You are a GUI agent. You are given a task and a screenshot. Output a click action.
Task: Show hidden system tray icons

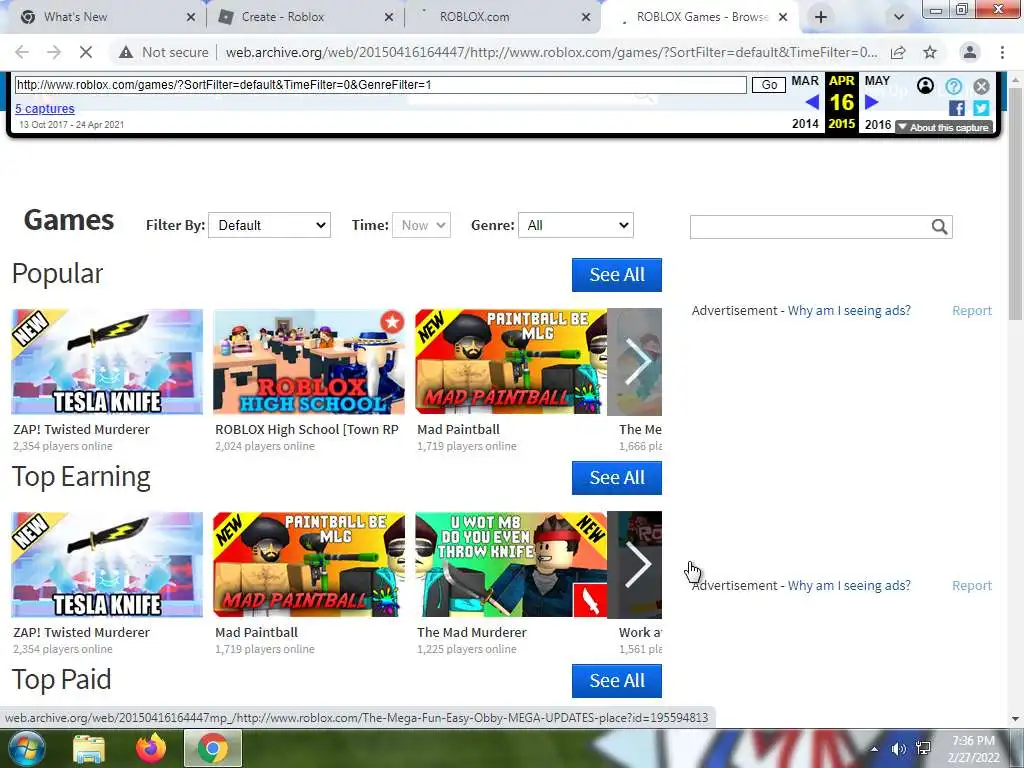tap(874, 749)
